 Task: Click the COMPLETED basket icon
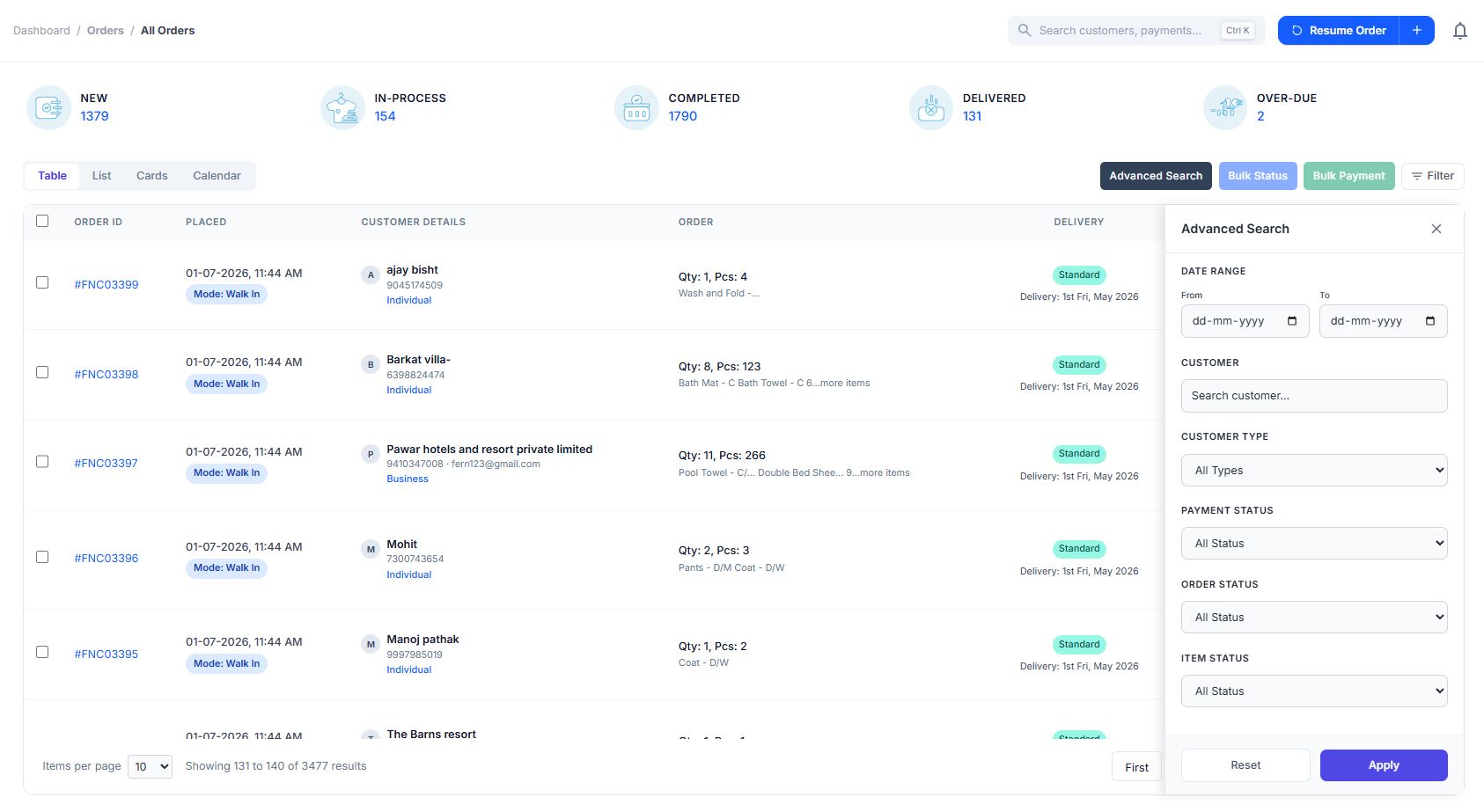pos(636,107)
